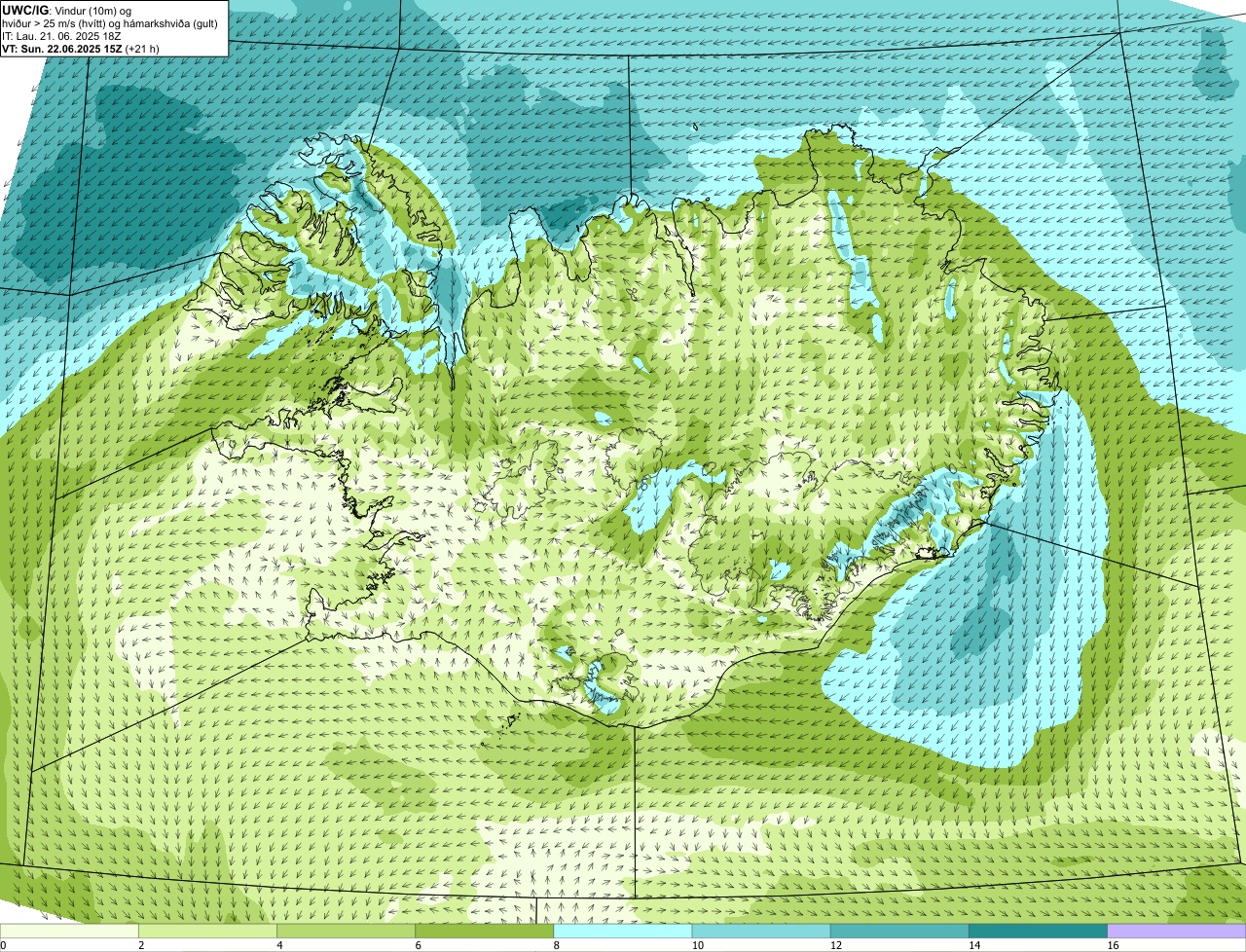Click the valid time "VT: Sun. 22.06.2025 15Z (+21 h)"
1246x952 pixels.
(81, 49)
